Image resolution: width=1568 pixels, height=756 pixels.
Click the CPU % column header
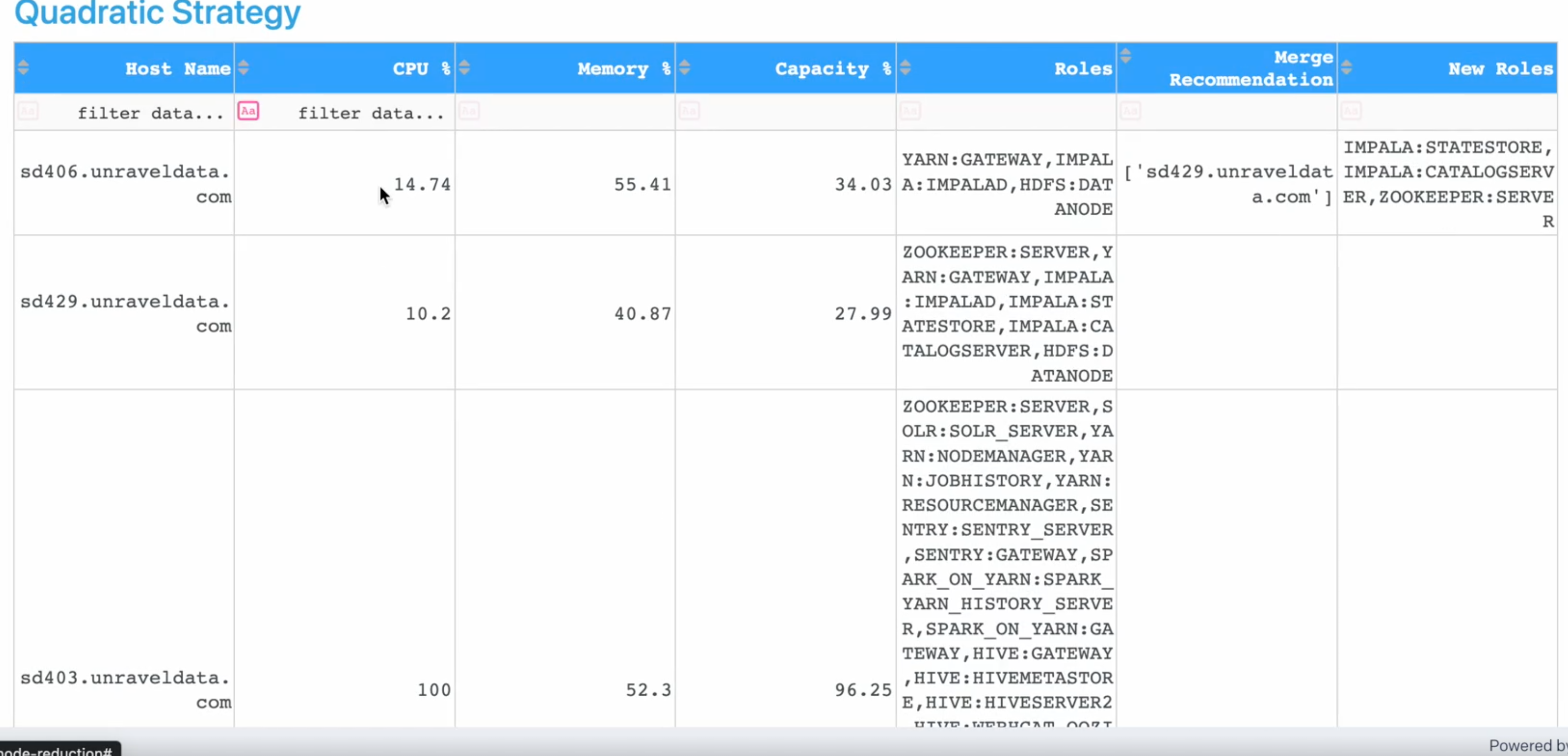click(x=344, y=68)
